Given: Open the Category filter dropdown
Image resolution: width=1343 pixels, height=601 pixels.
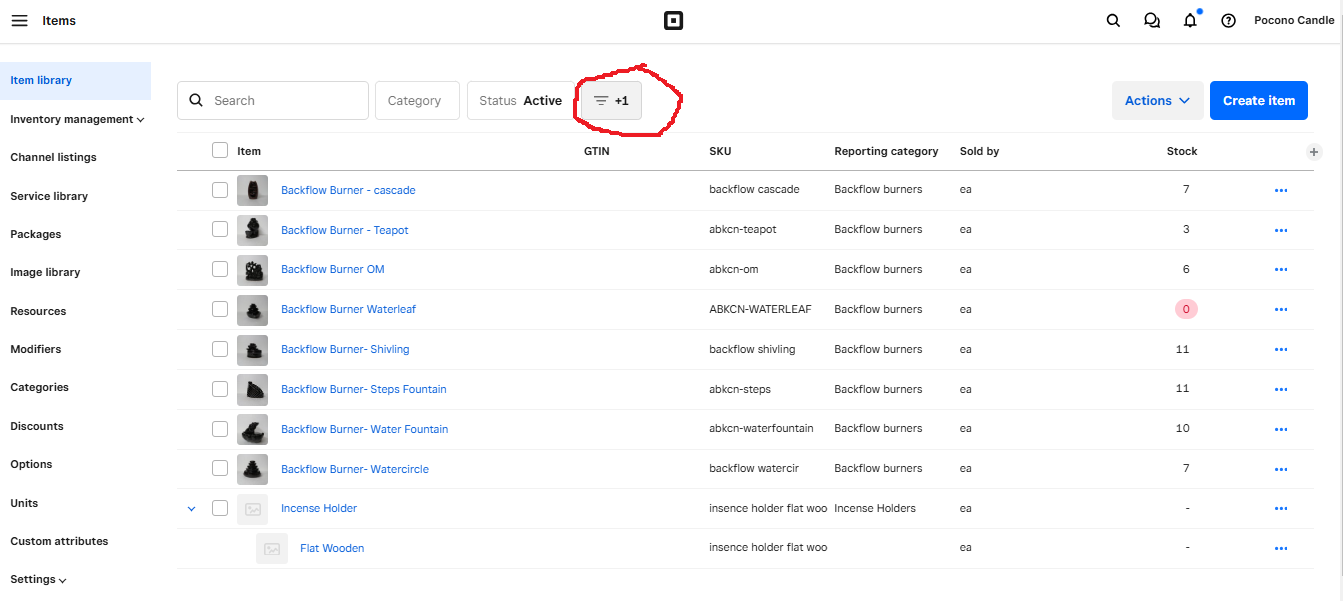Looking at the screenshot, I should point(417,101).
